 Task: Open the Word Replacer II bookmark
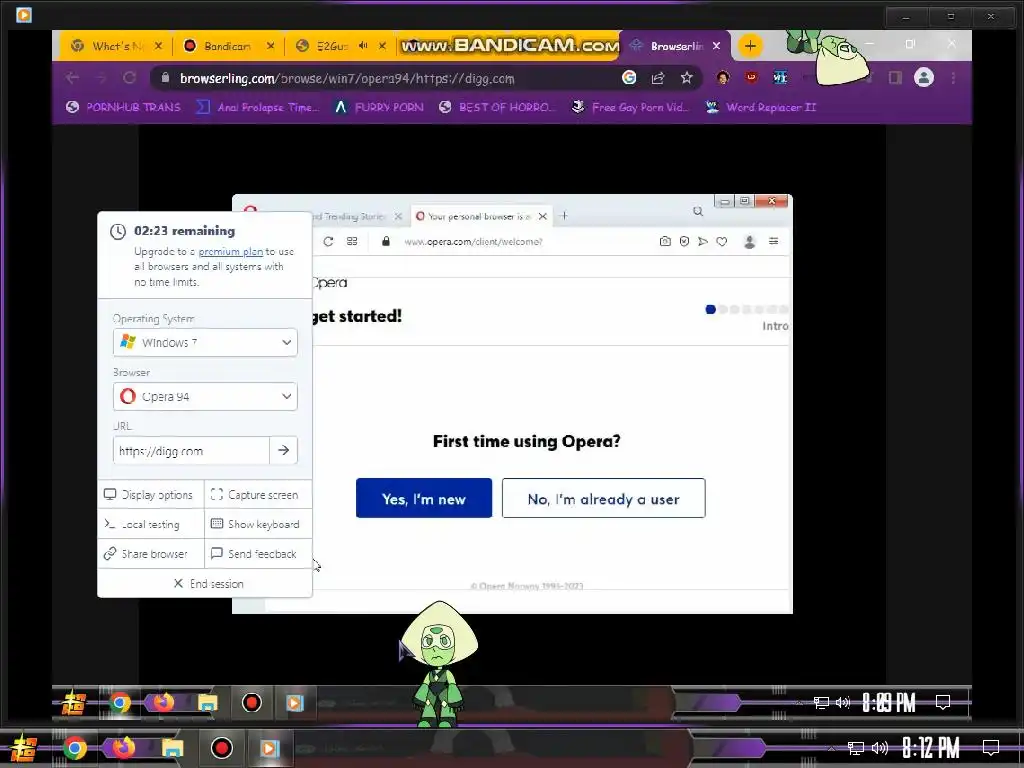point(762,107)
